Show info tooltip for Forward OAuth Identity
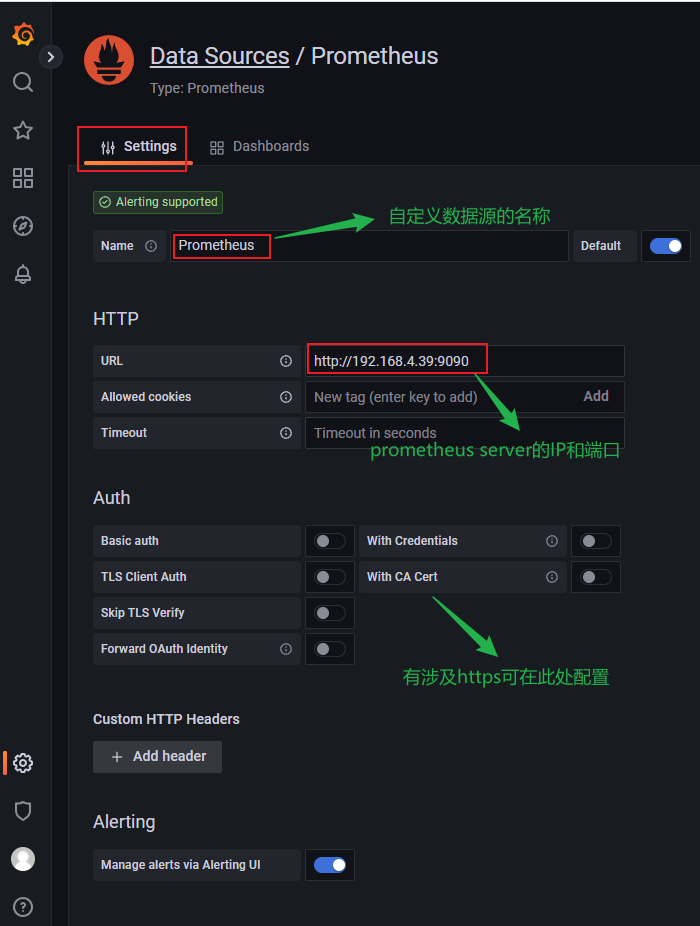 pos(286,649)
